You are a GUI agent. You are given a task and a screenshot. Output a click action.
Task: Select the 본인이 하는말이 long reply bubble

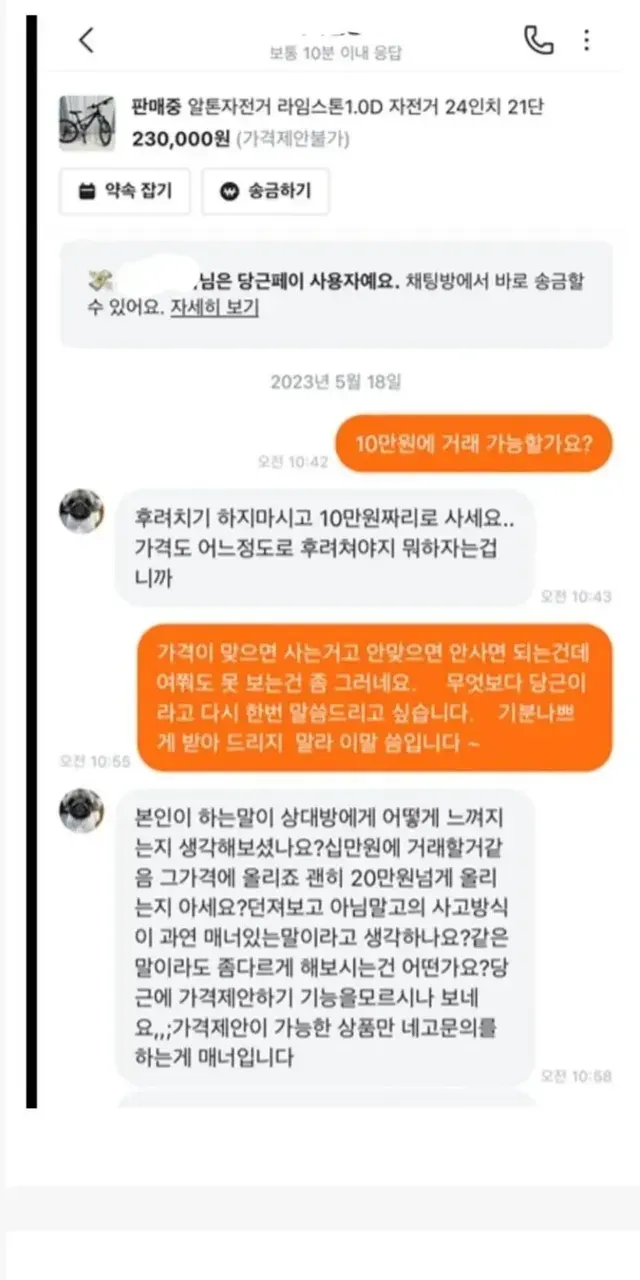tap(326, 936)
